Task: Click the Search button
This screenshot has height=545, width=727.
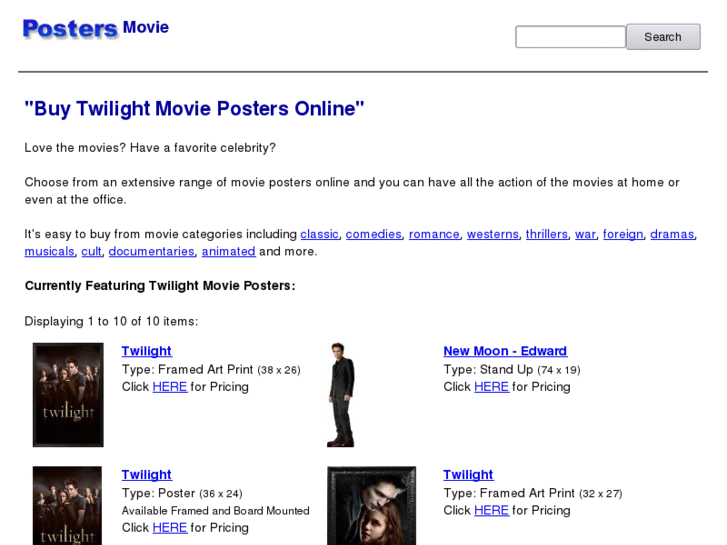Action: pyautogui.click(x=663, y=37)
